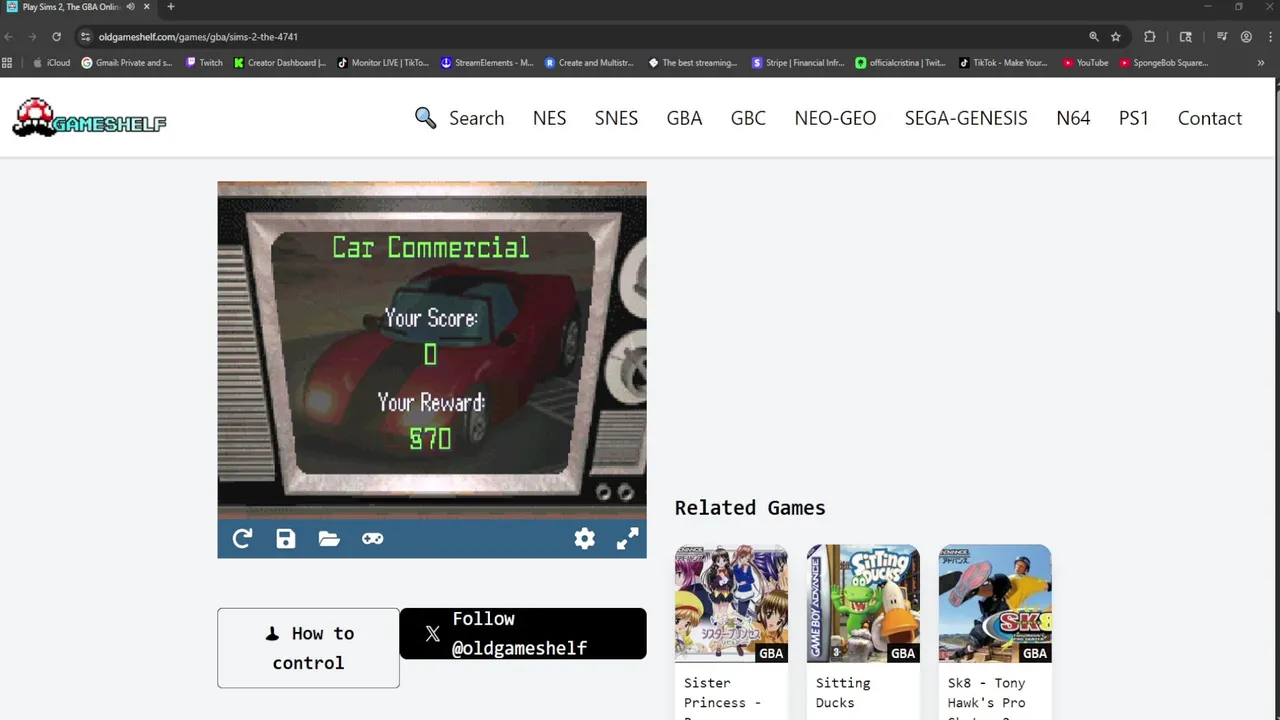Open the gamepad control settings icon
This screenshot has width=1280, height=720.
click(372, 539)
